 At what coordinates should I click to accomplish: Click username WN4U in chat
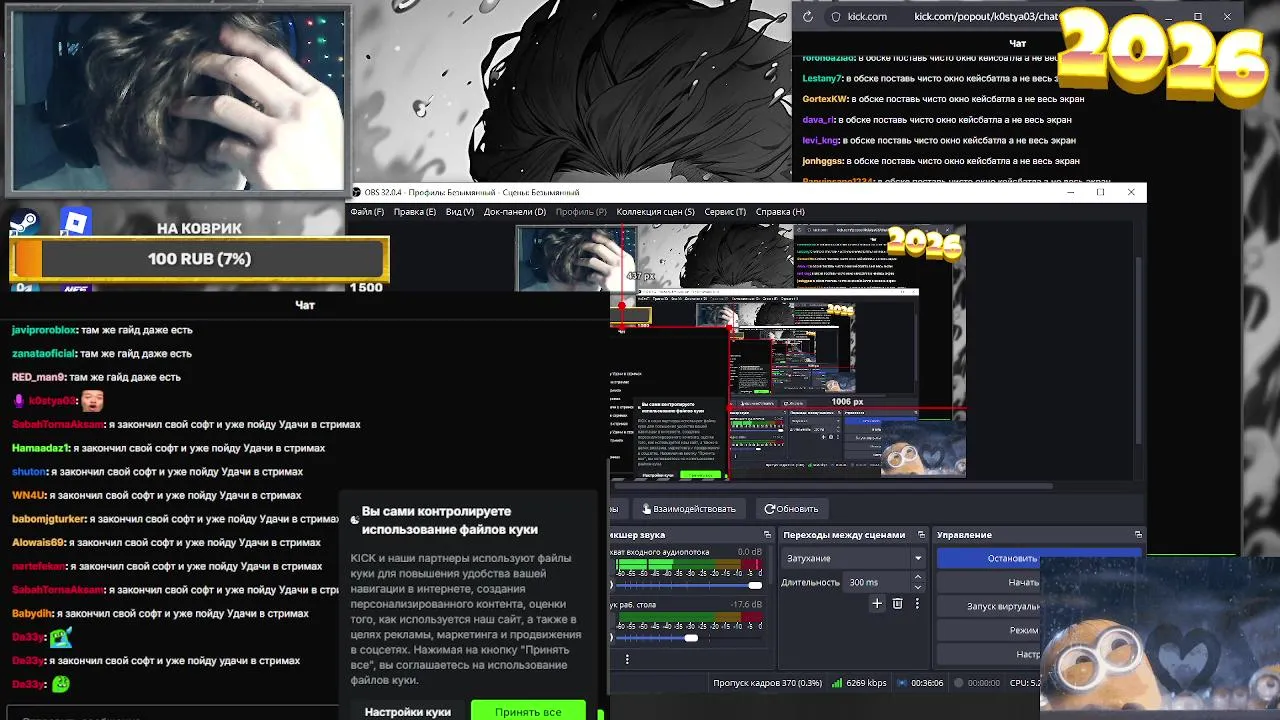29,495
